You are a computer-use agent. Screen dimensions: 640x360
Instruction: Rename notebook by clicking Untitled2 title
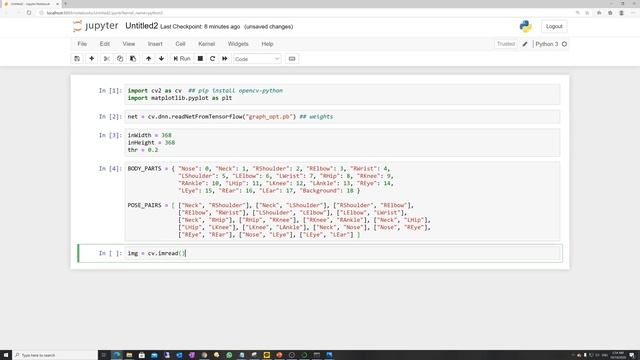coord(141,26)
